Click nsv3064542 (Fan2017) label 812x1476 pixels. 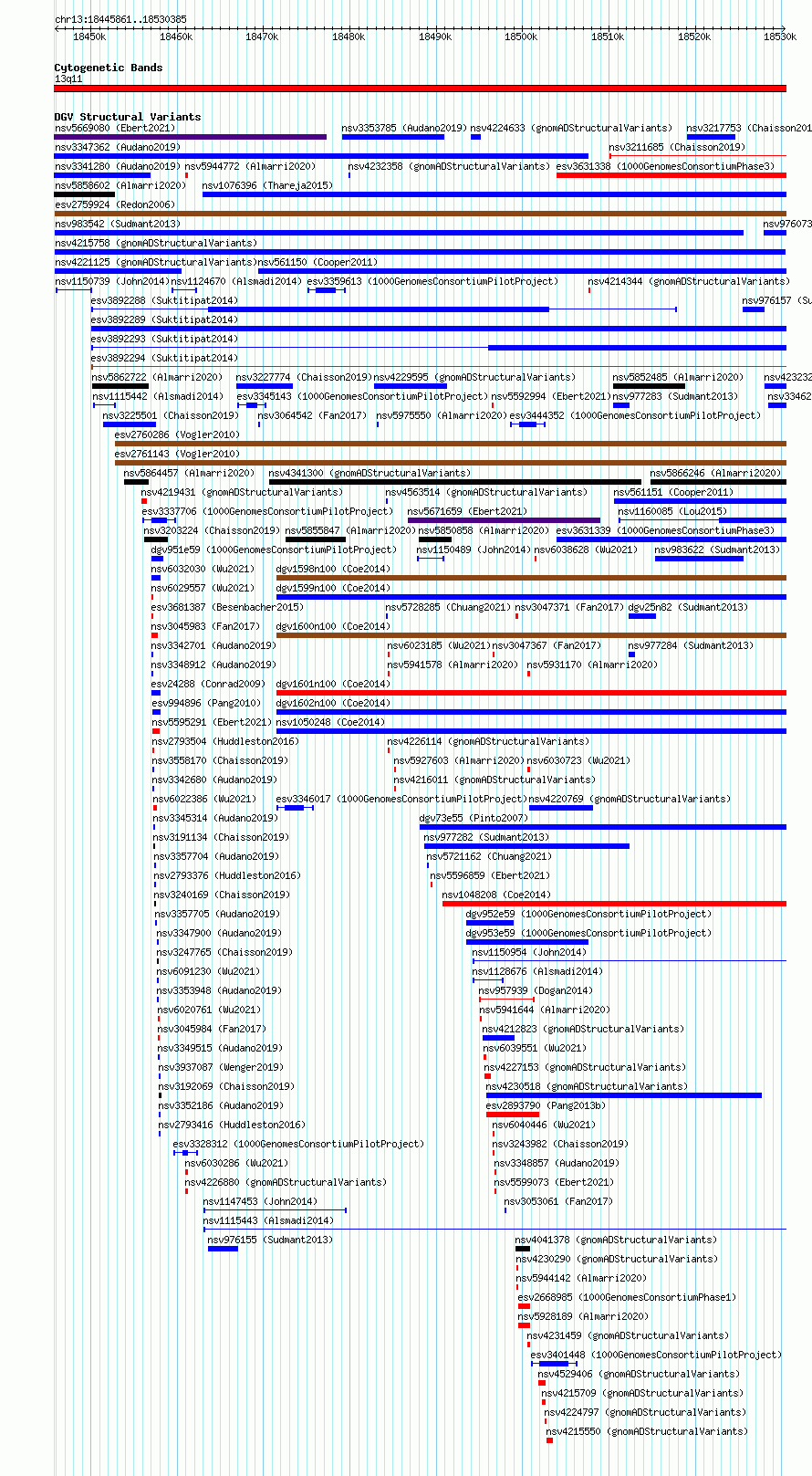coord(312,415)
